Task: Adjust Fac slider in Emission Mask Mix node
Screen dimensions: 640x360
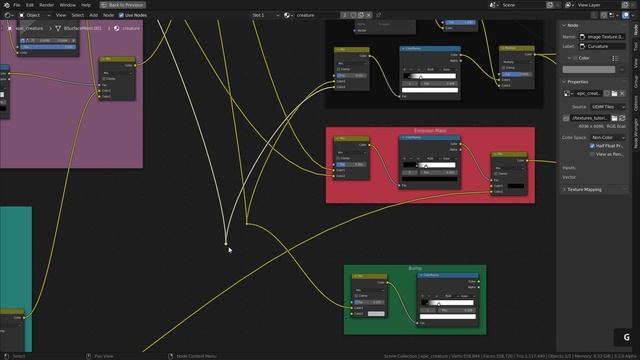Action: point(351,164)
